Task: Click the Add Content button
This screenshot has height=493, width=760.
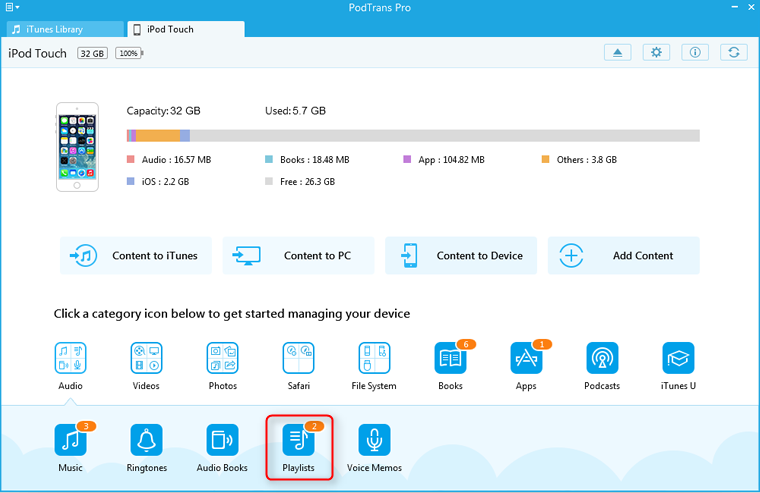Action: pyautogui.click(x=624, y=256)
